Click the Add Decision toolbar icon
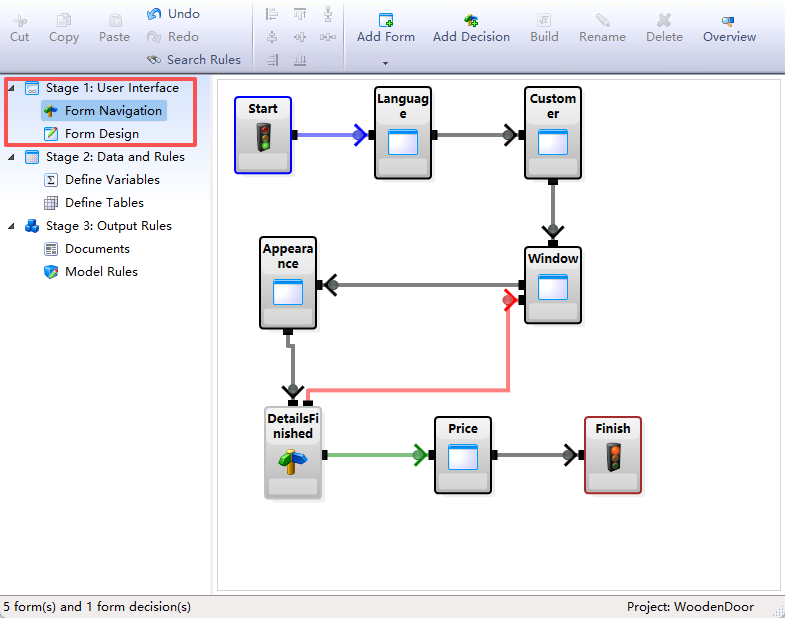Image resolution: width=785 pixels, height=618 pixels. point(471,20)
